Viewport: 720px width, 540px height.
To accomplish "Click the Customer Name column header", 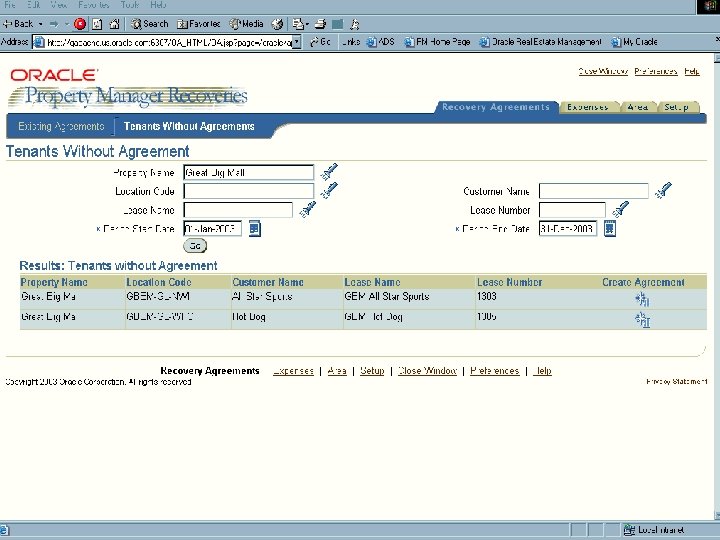I will (x=268, y=282).
